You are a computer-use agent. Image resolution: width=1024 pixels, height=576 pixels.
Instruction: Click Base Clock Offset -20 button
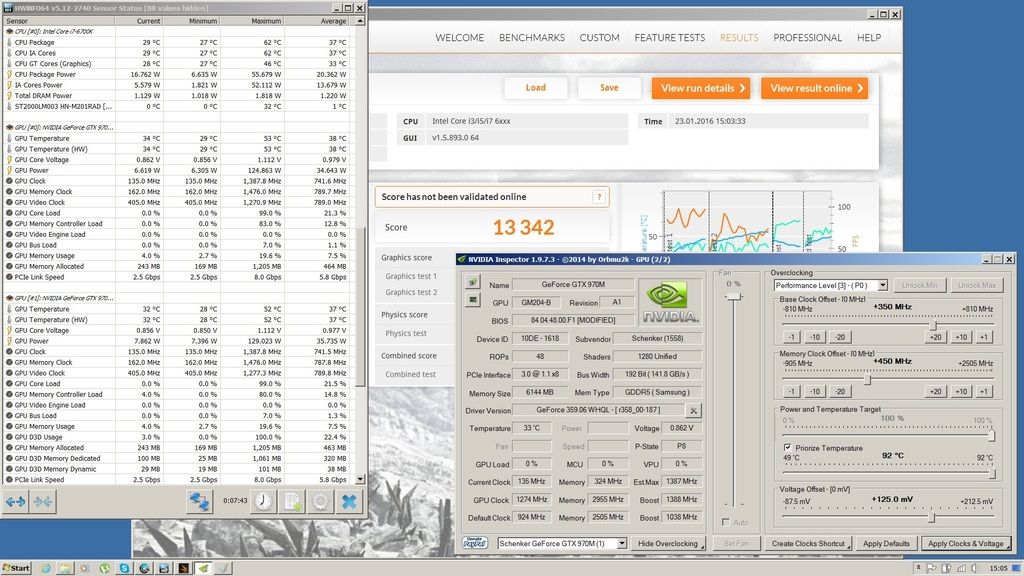coord(840,337)
